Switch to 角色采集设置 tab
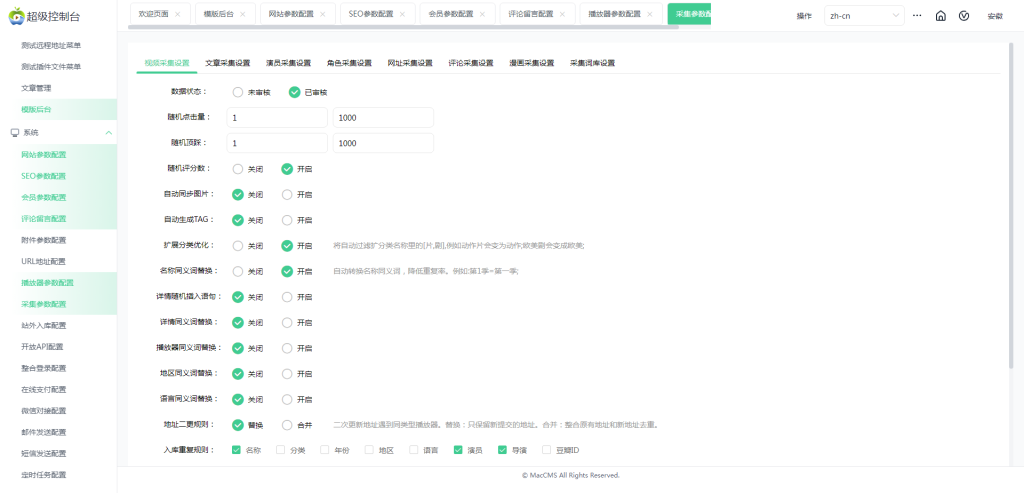The image size is (1024, 493). (349, 63)
